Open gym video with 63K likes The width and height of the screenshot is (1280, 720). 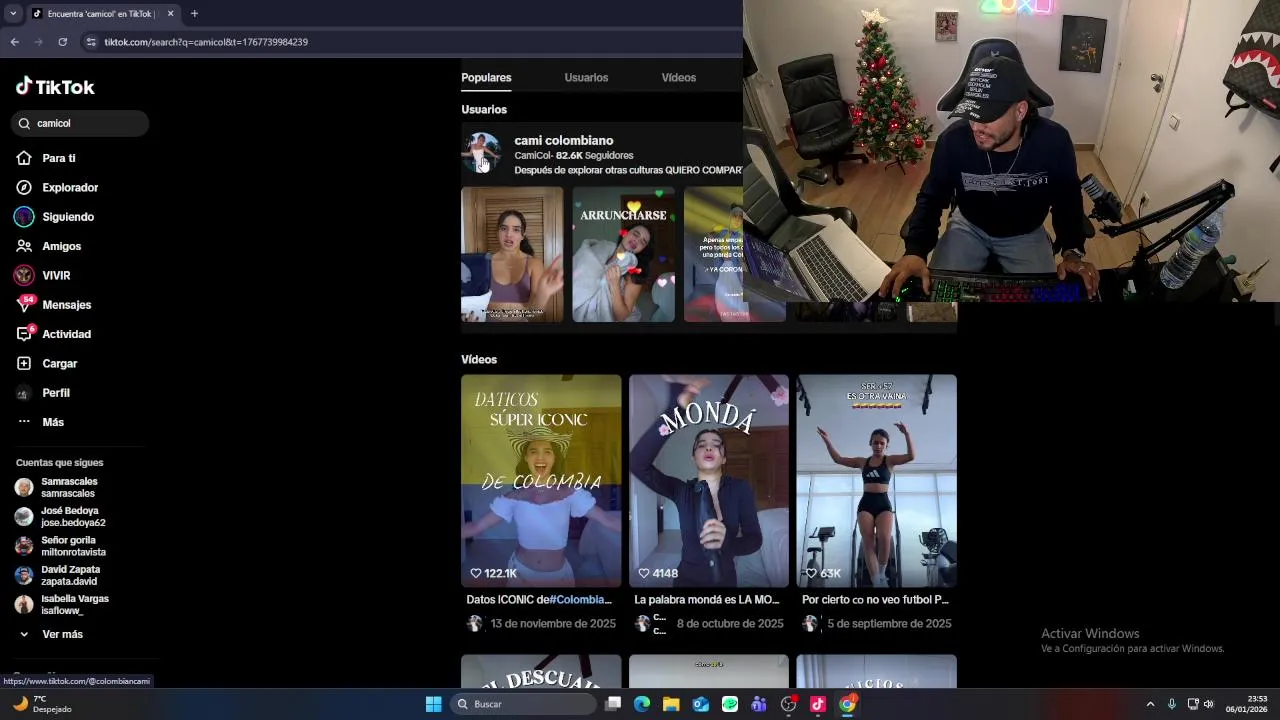pos(877,480)
